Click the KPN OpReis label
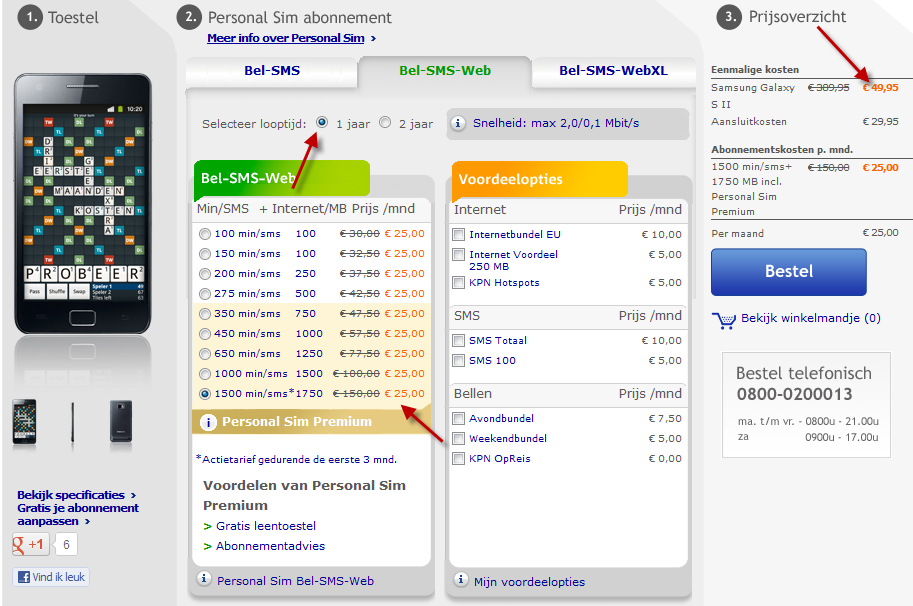This screenshot has width=913, height=606. tap(500, 458)
